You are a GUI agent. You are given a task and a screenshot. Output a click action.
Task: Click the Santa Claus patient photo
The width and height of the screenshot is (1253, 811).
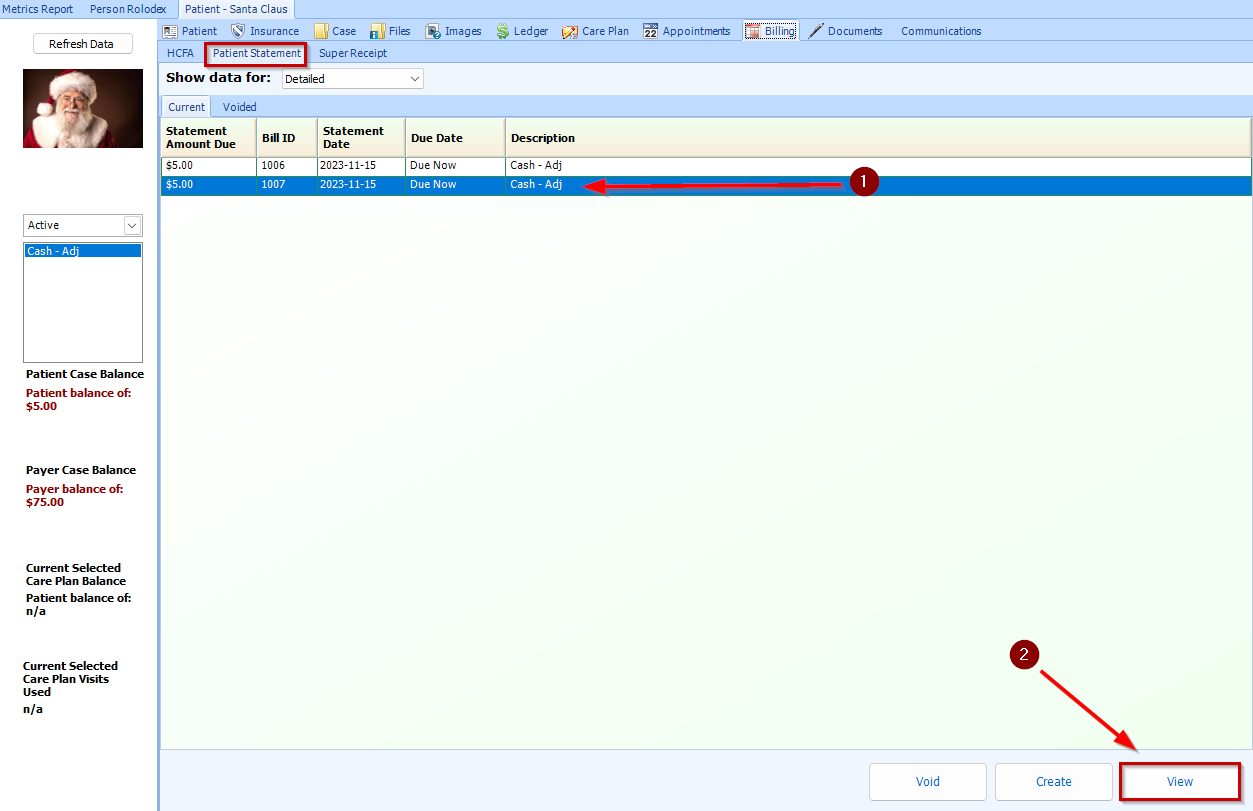[x=83, y=109]
